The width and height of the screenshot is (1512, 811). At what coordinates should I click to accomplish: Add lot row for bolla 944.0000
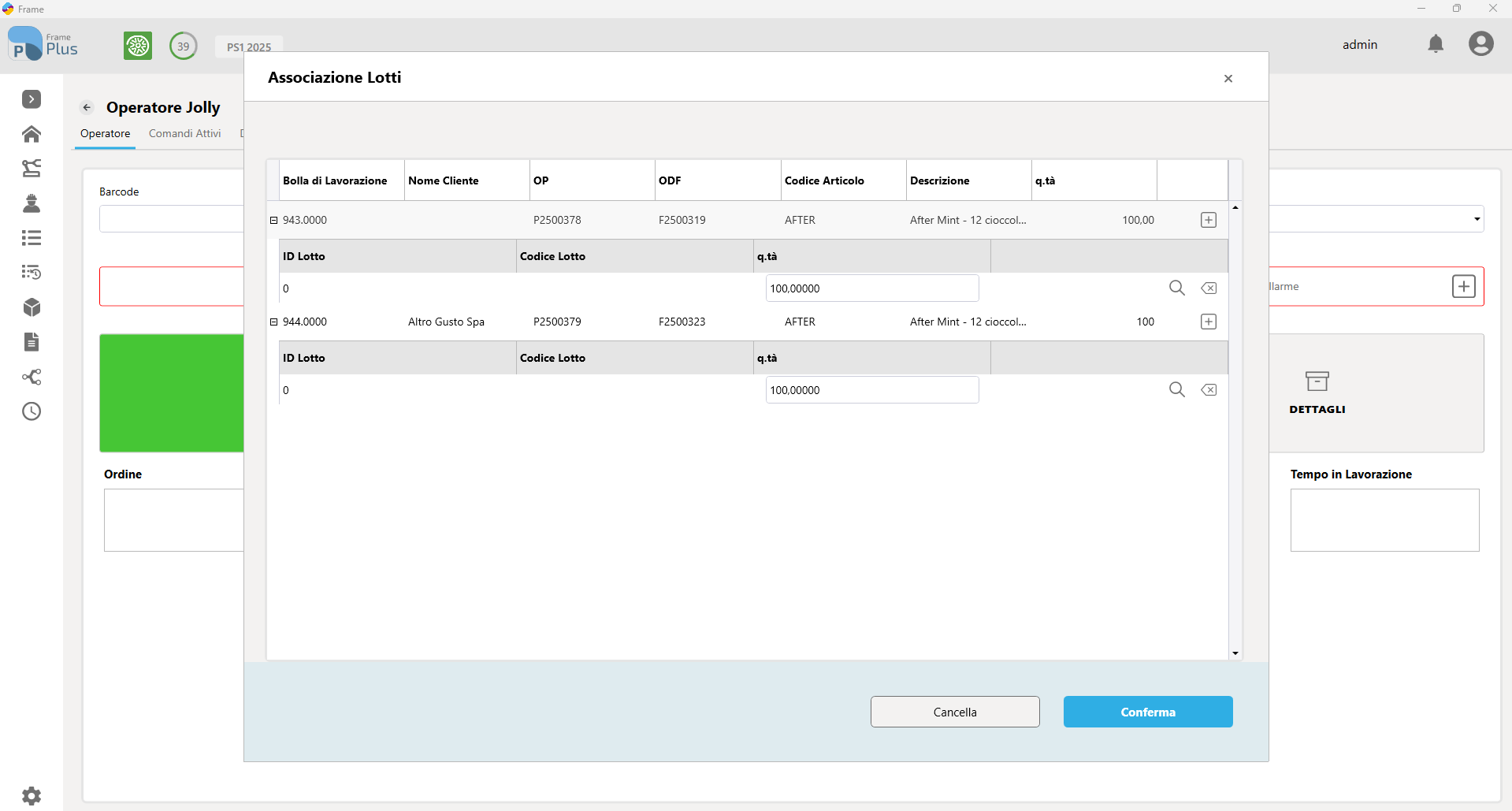(1209, 322)
